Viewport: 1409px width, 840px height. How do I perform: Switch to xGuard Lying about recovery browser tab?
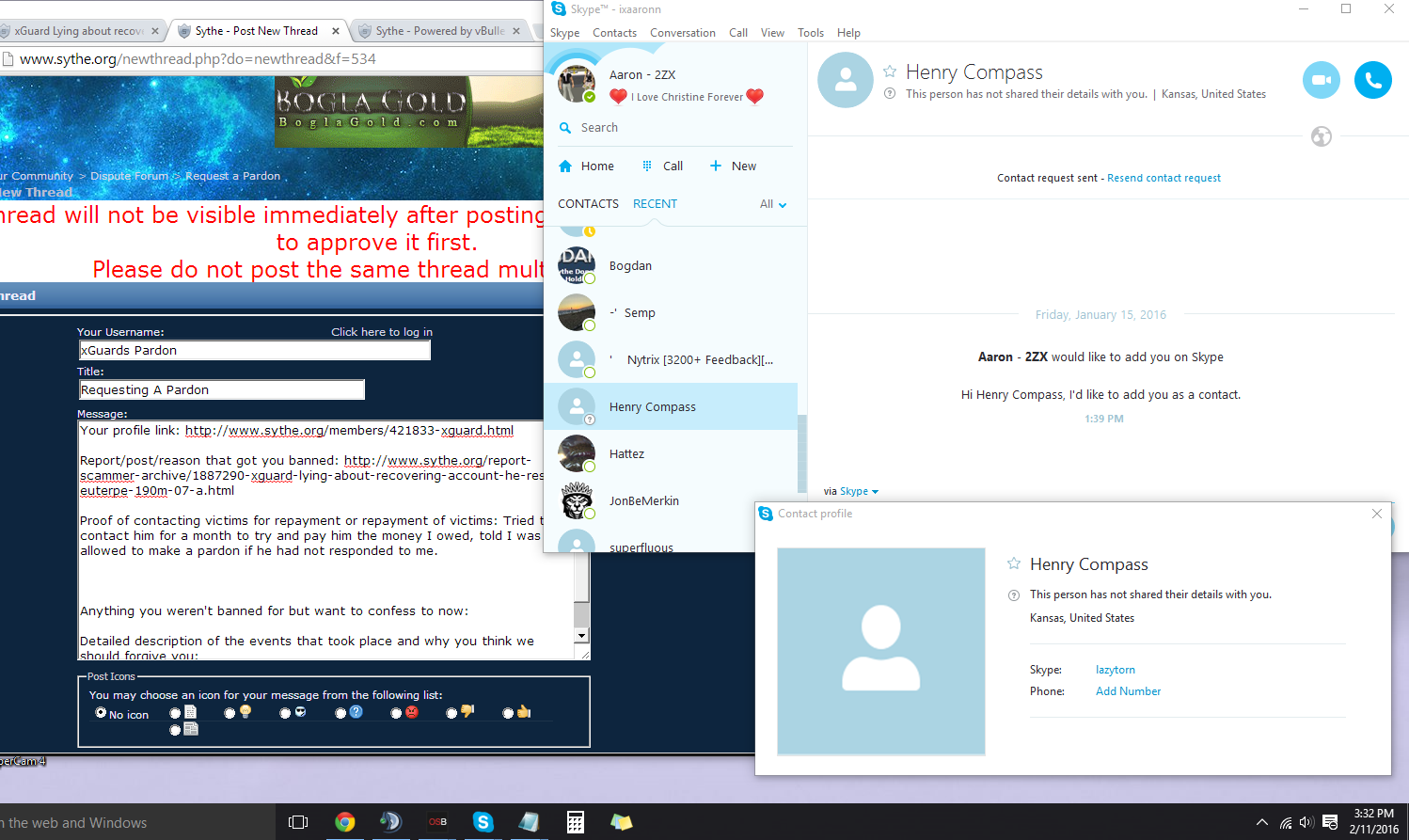(79, 31)
